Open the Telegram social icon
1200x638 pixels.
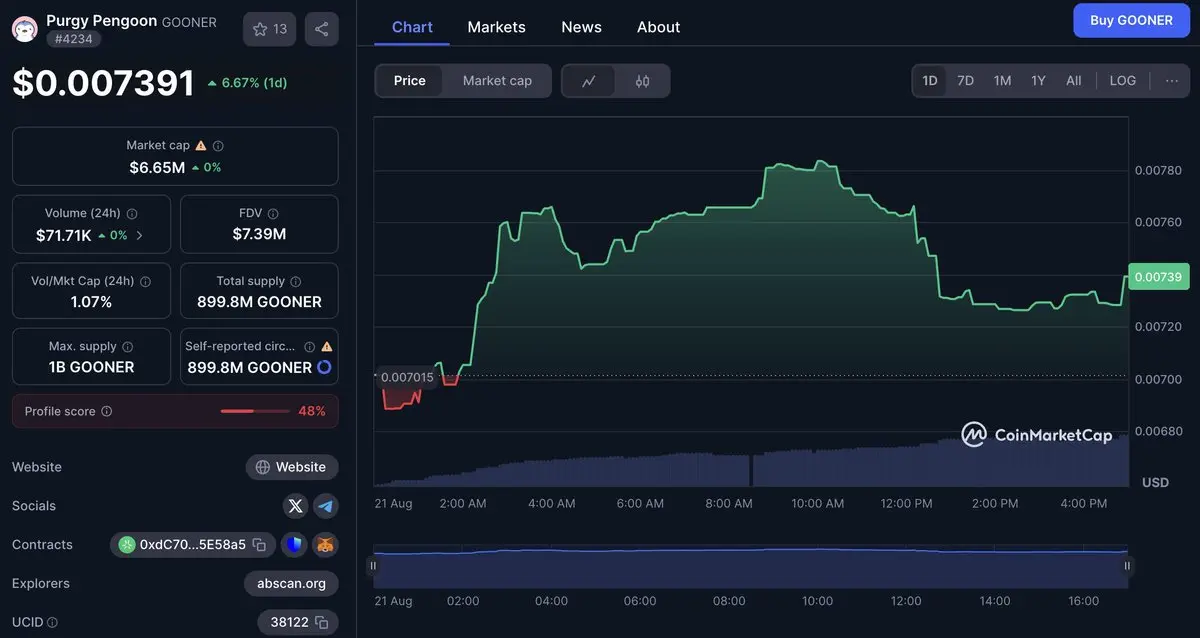[x=326, y=506]
